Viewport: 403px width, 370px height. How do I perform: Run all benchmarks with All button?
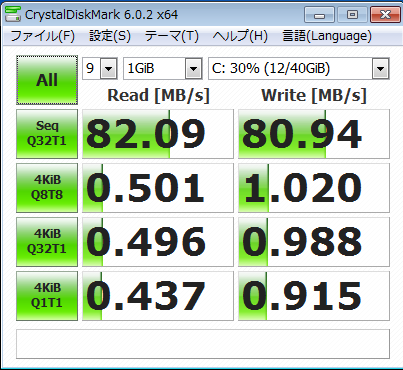(x=47, y=80)
